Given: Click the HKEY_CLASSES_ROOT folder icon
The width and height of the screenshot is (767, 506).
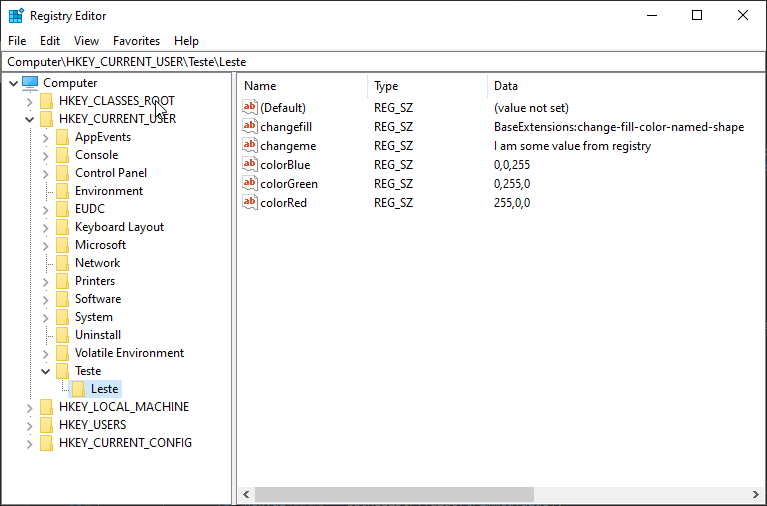Looking at the screenshot, I should pos(46,101).
